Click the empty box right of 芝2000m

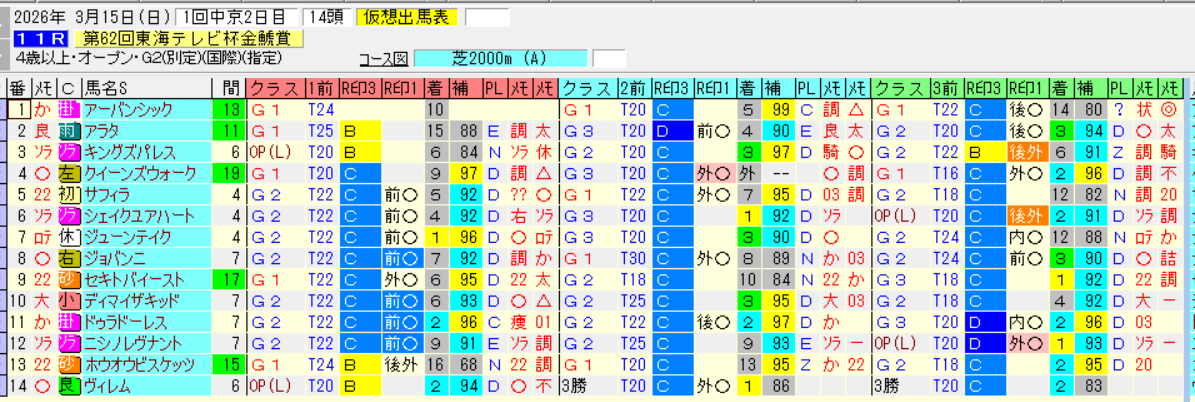coord(608,59)
